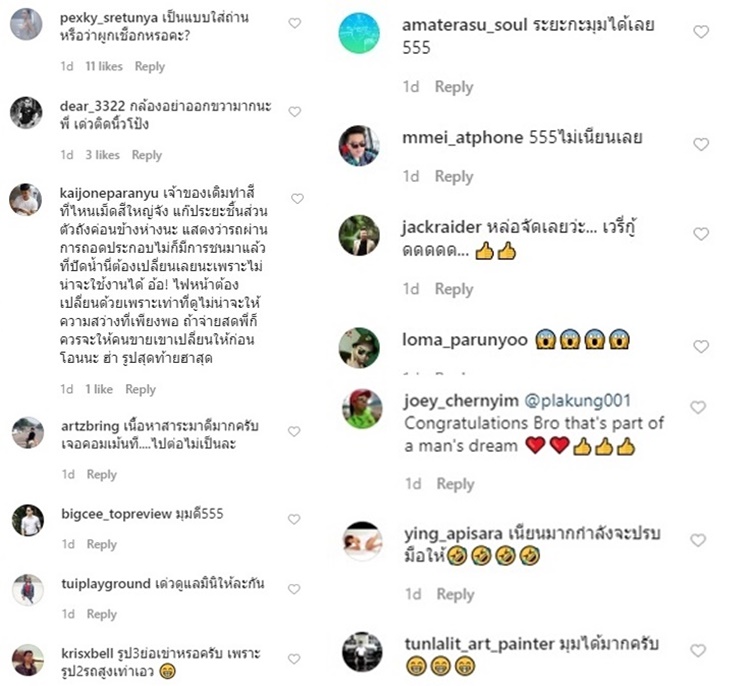Reply to jackraider's comment
The image size is (736, 686).
coord(454,289)
